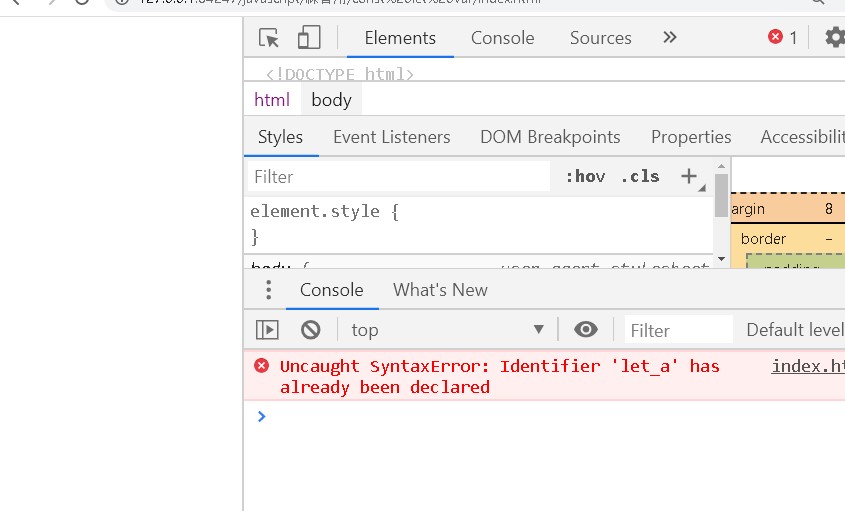845x511 pixels.
Task: Show the console sidebar panel icon
Action: point(267,330)
